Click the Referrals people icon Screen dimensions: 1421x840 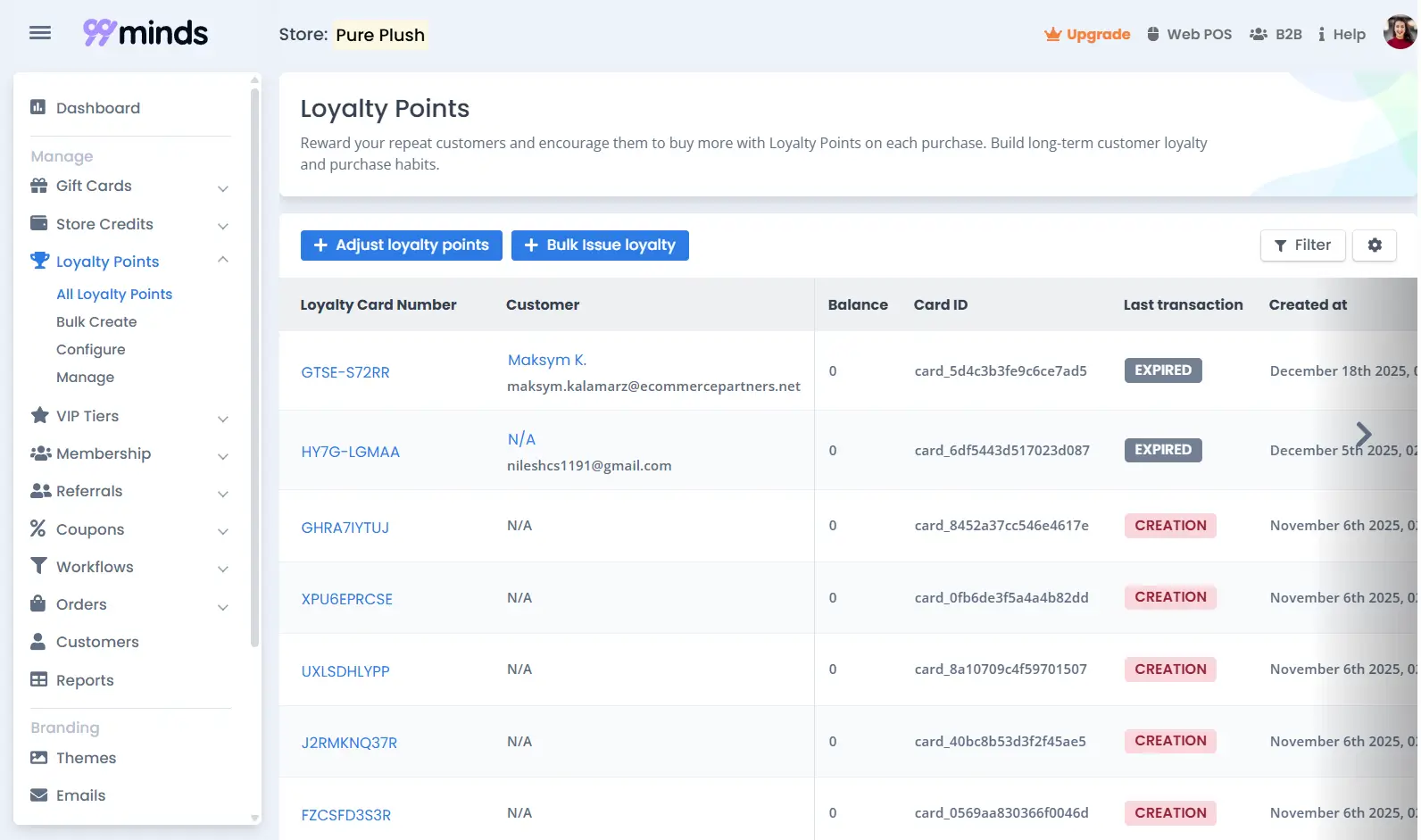pos(40,491)
